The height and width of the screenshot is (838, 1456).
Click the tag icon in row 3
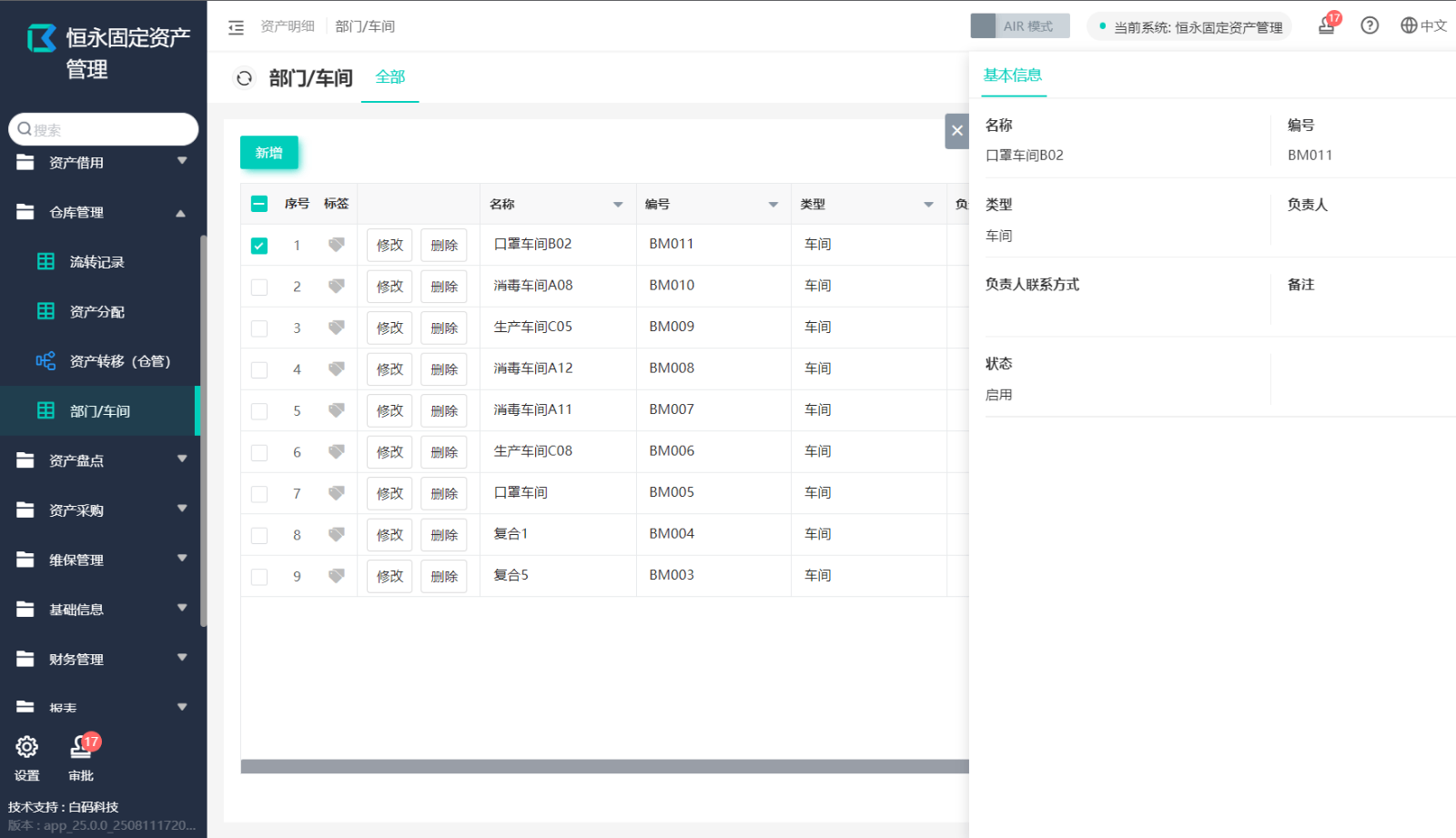(337, 328)
